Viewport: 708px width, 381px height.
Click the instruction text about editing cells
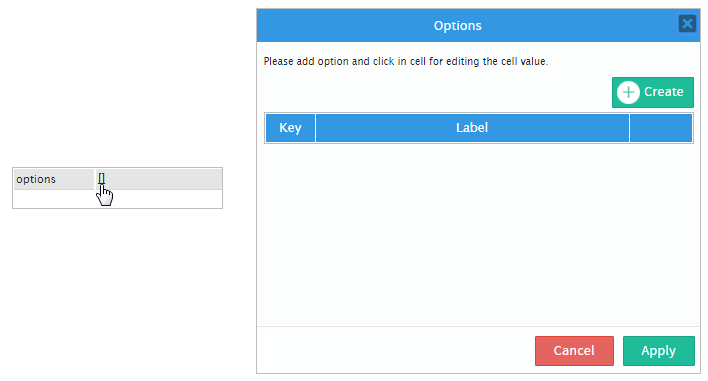tap(405, 61)
